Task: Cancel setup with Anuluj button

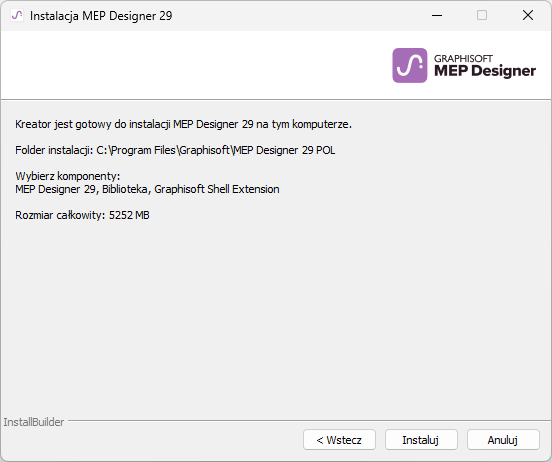Action: 503,439
